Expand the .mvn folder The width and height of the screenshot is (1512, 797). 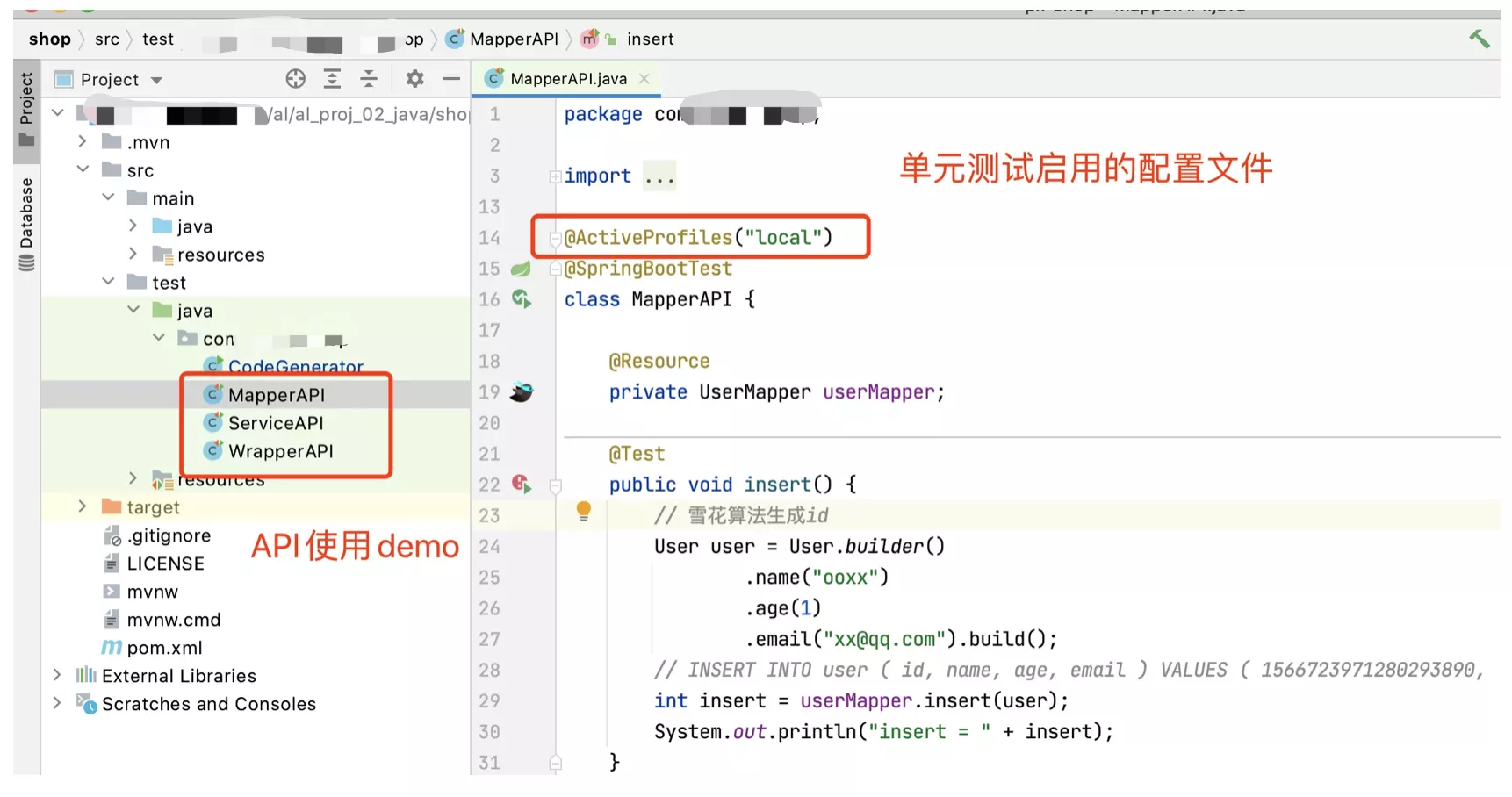(x=82, y=141)
